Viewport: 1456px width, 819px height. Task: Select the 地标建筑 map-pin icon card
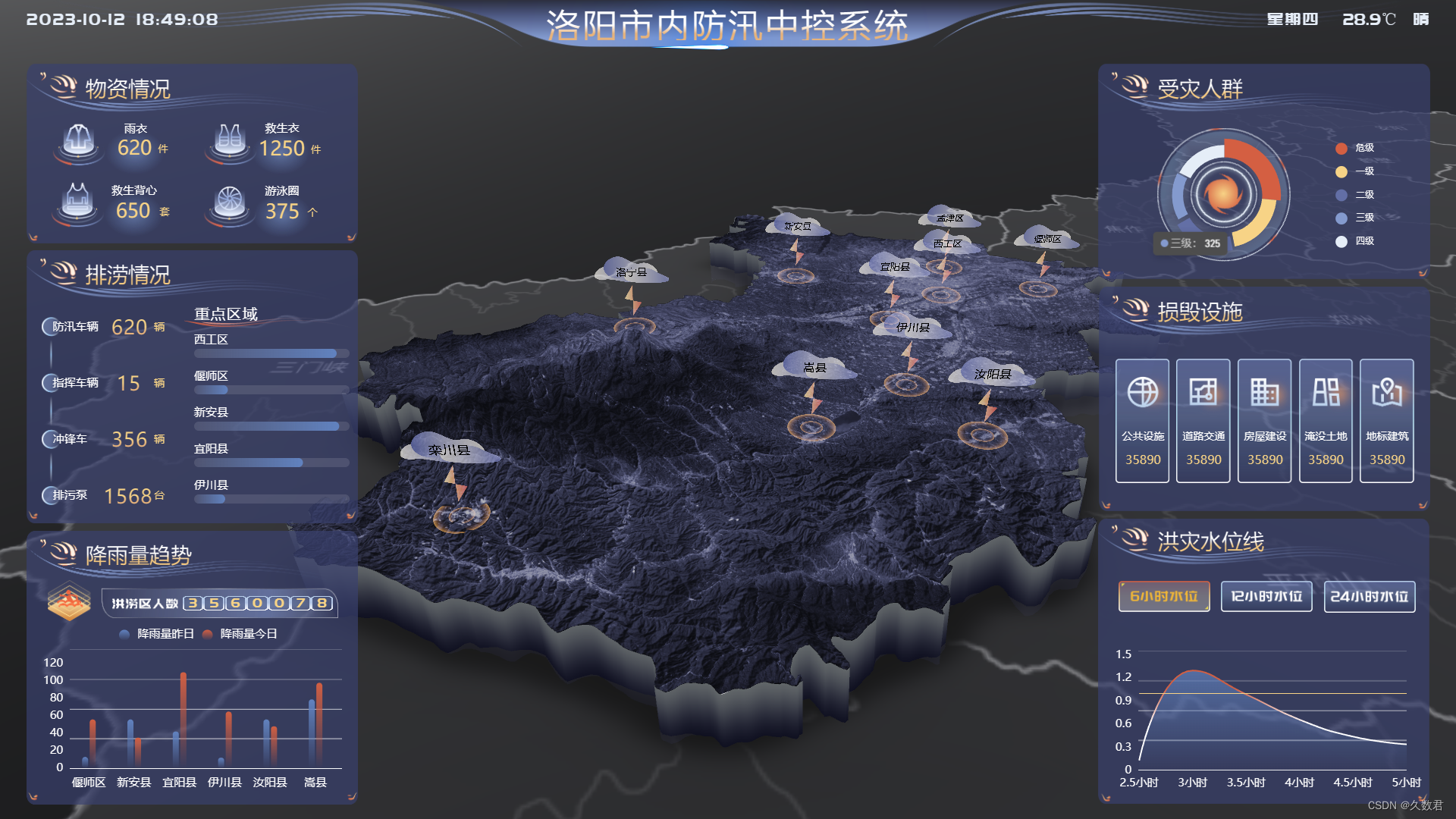coord(1387,421)
